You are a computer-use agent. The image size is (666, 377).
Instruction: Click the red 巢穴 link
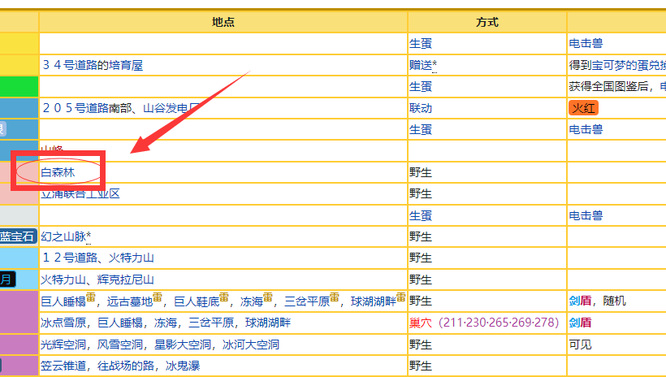[420, 323]
